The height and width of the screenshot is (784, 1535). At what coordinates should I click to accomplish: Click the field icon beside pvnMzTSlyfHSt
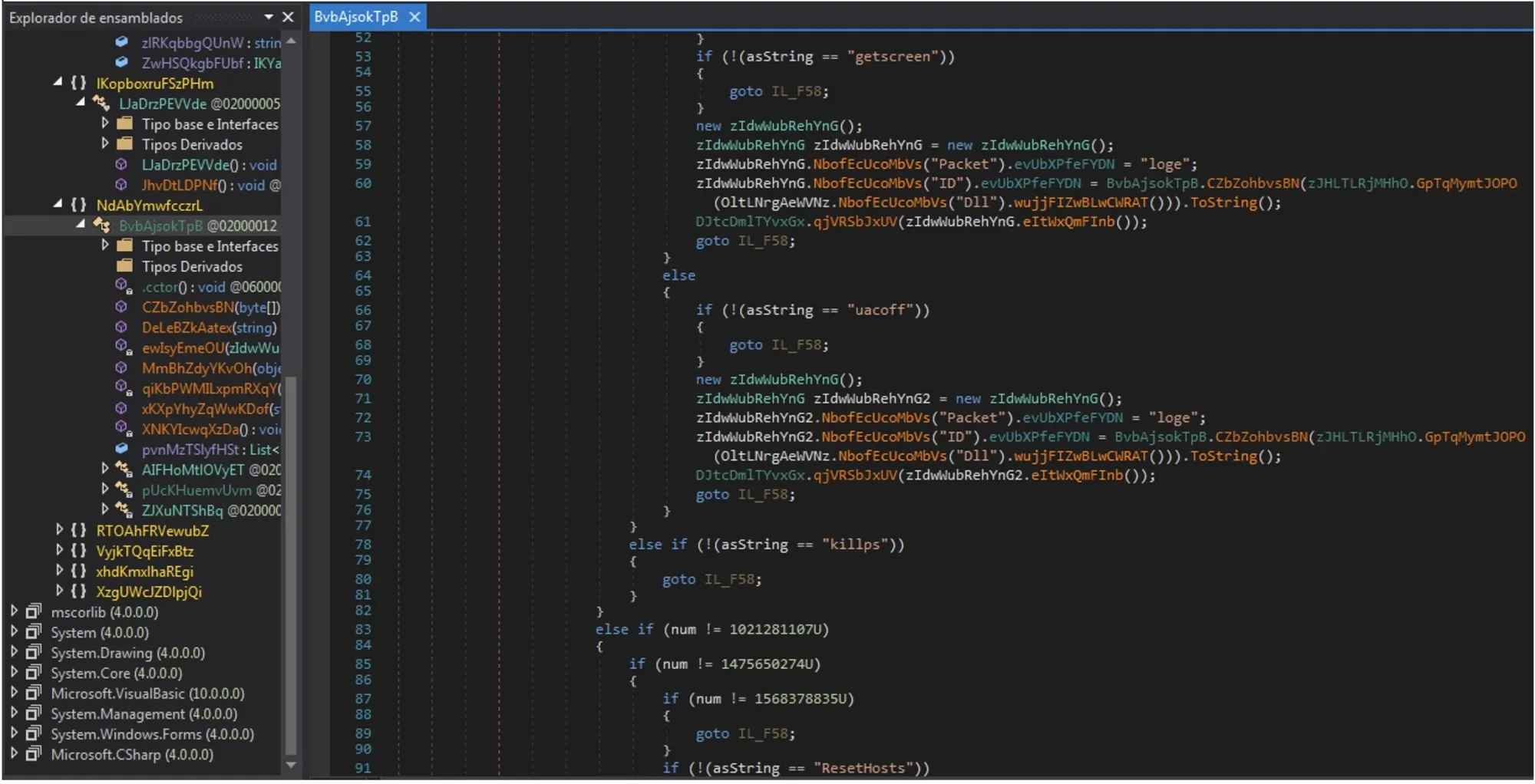click(121, 449)
